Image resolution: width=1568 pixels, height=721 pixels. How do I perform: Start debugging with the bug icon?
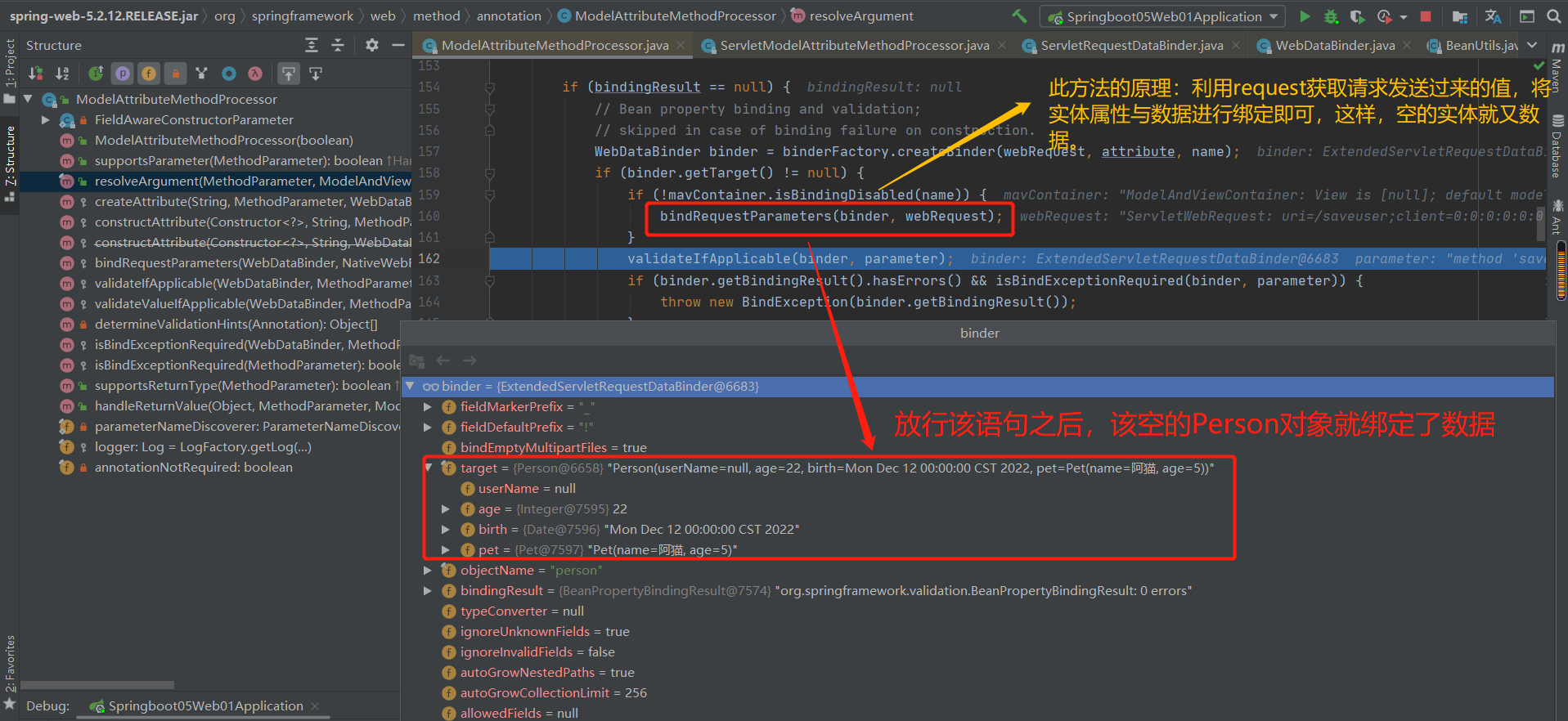coord(1331,16)
